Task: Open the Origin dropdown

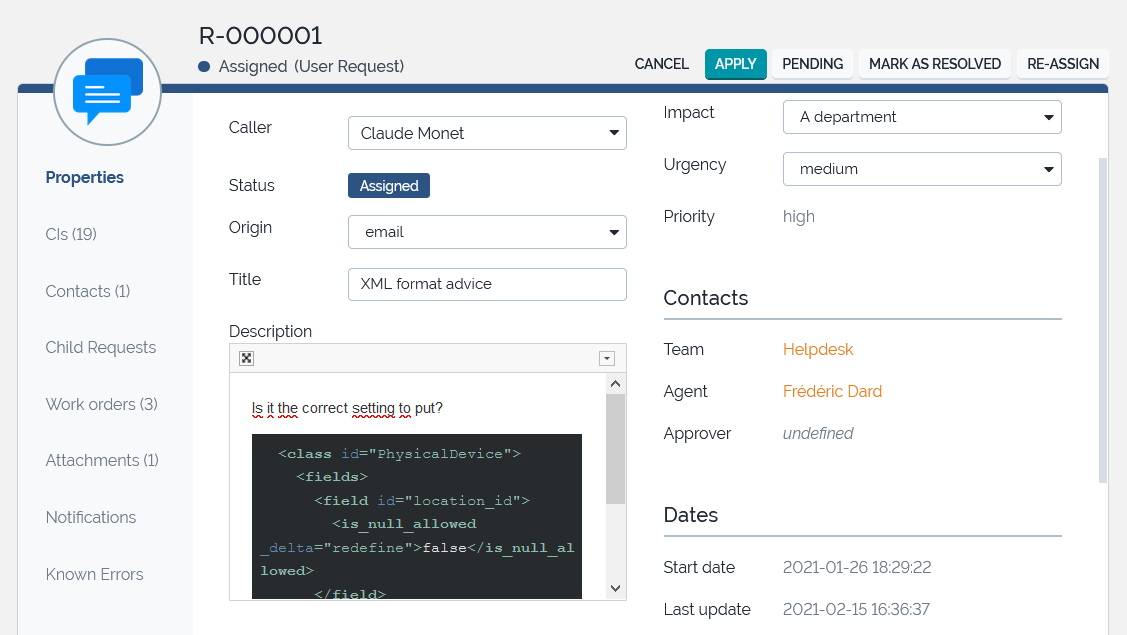Action: click(x=487, y=232)
